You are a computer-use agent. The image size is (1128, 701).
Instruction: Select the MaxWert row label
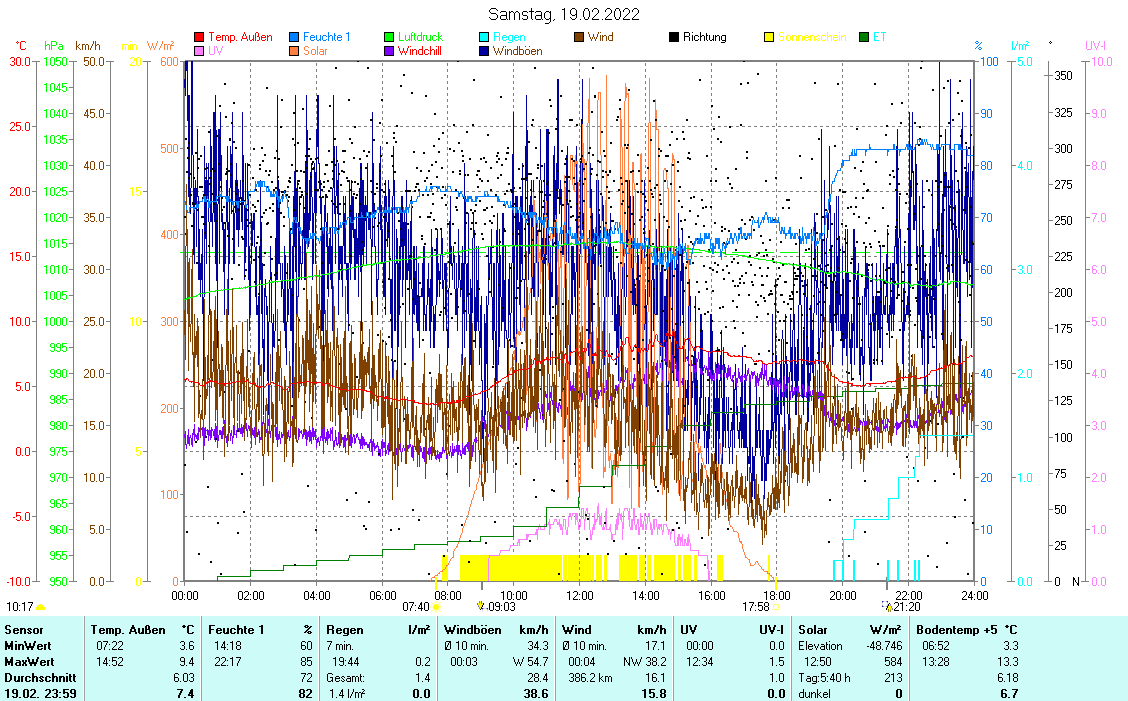pos(28,661)
